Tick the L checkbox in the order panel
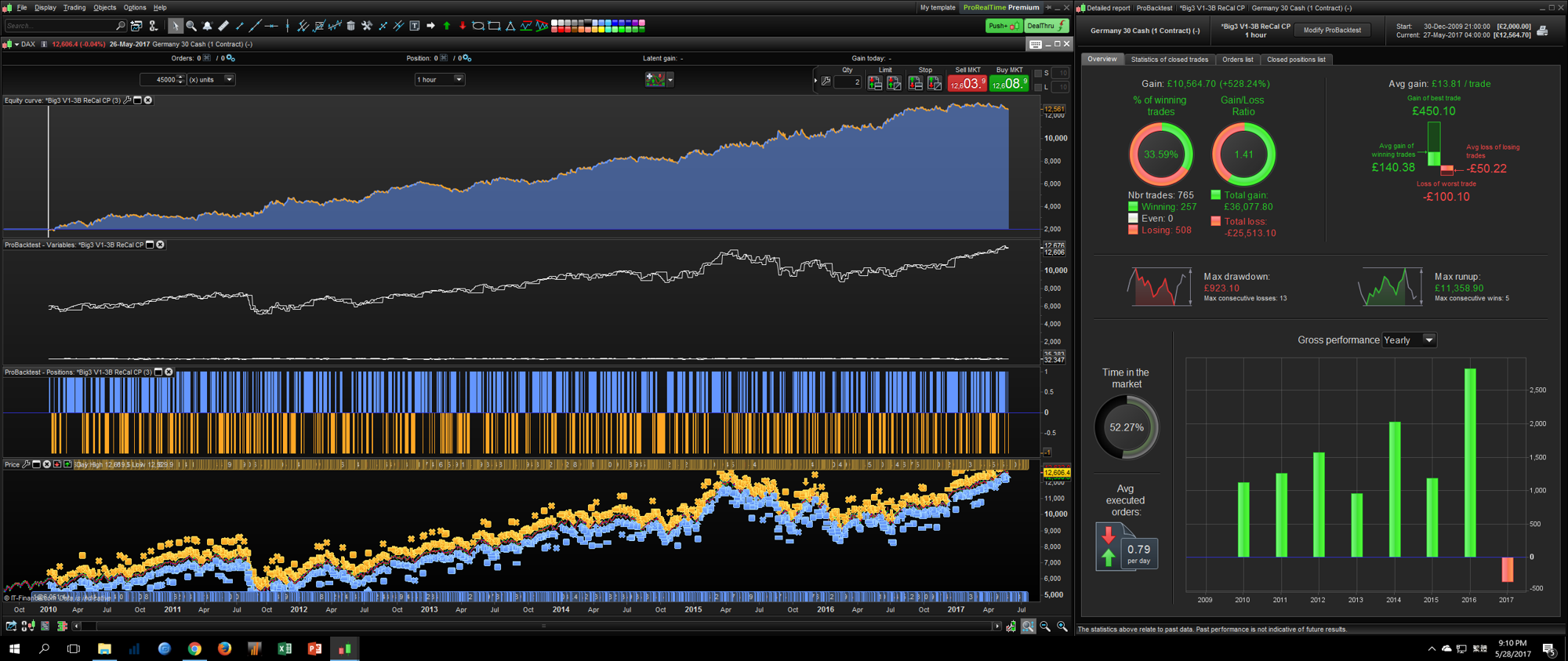 [x=1038, y=87]
